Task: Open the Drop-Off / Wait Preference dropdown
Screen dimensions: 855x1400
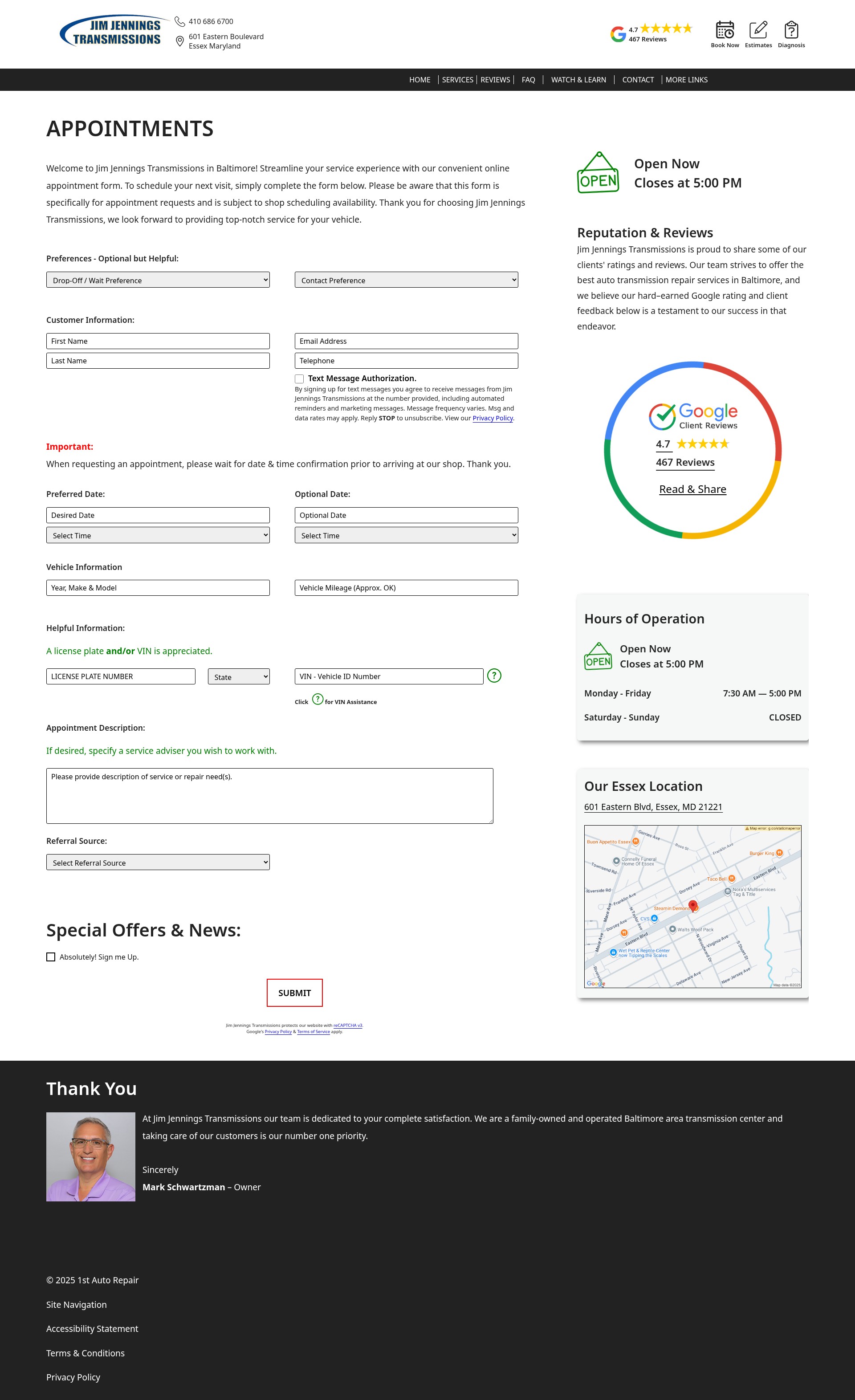Action: click(x=158, y=280)
